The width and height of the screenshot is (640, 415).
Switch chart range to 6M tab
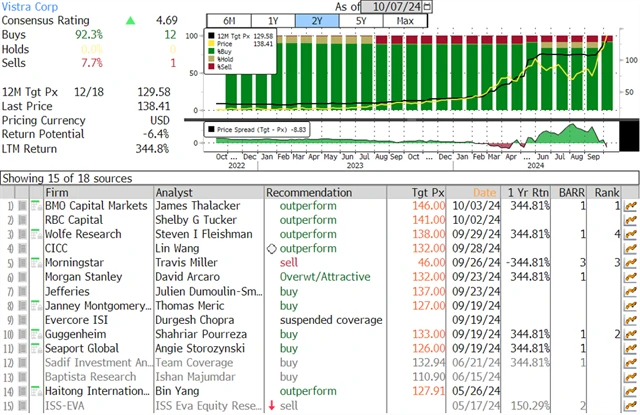point(229,21)
